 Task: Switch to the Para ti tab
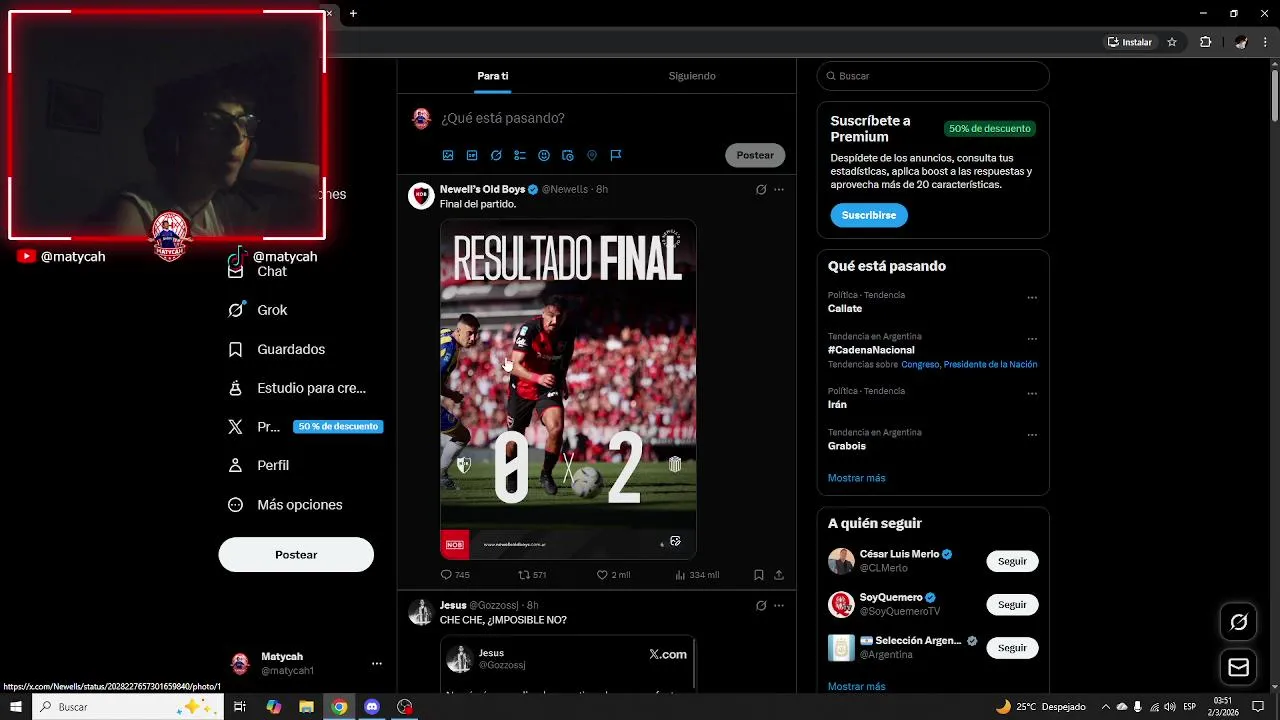click(x=493, y=76)
